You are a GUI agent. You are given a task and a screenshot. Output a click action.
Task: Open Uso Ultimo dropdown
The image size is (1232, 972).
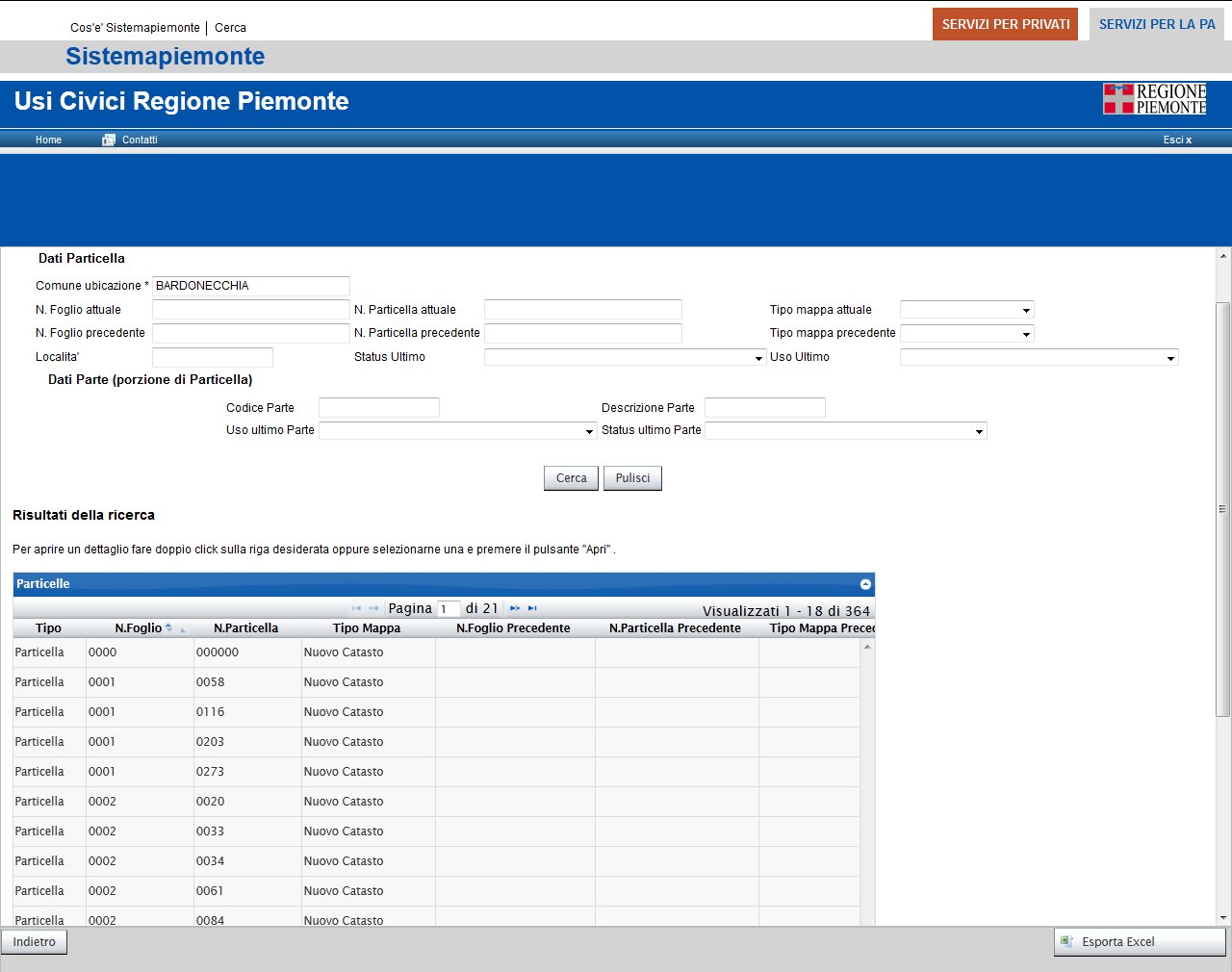point(1170,358)
